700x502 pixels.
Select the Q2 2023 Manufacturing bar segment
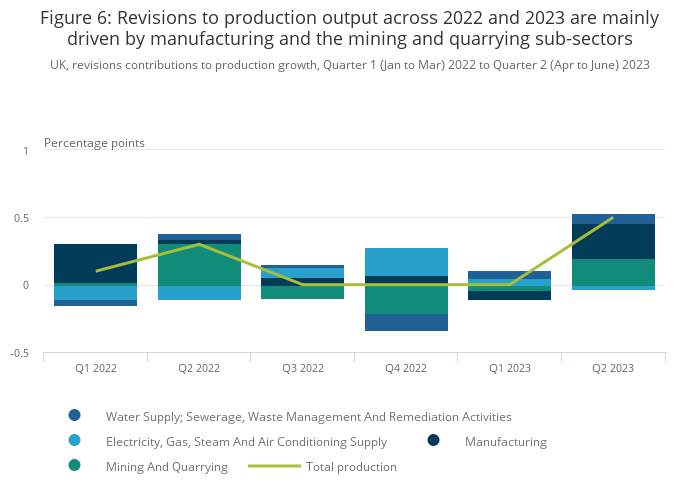pyautogui.click(x=613, y=241)
